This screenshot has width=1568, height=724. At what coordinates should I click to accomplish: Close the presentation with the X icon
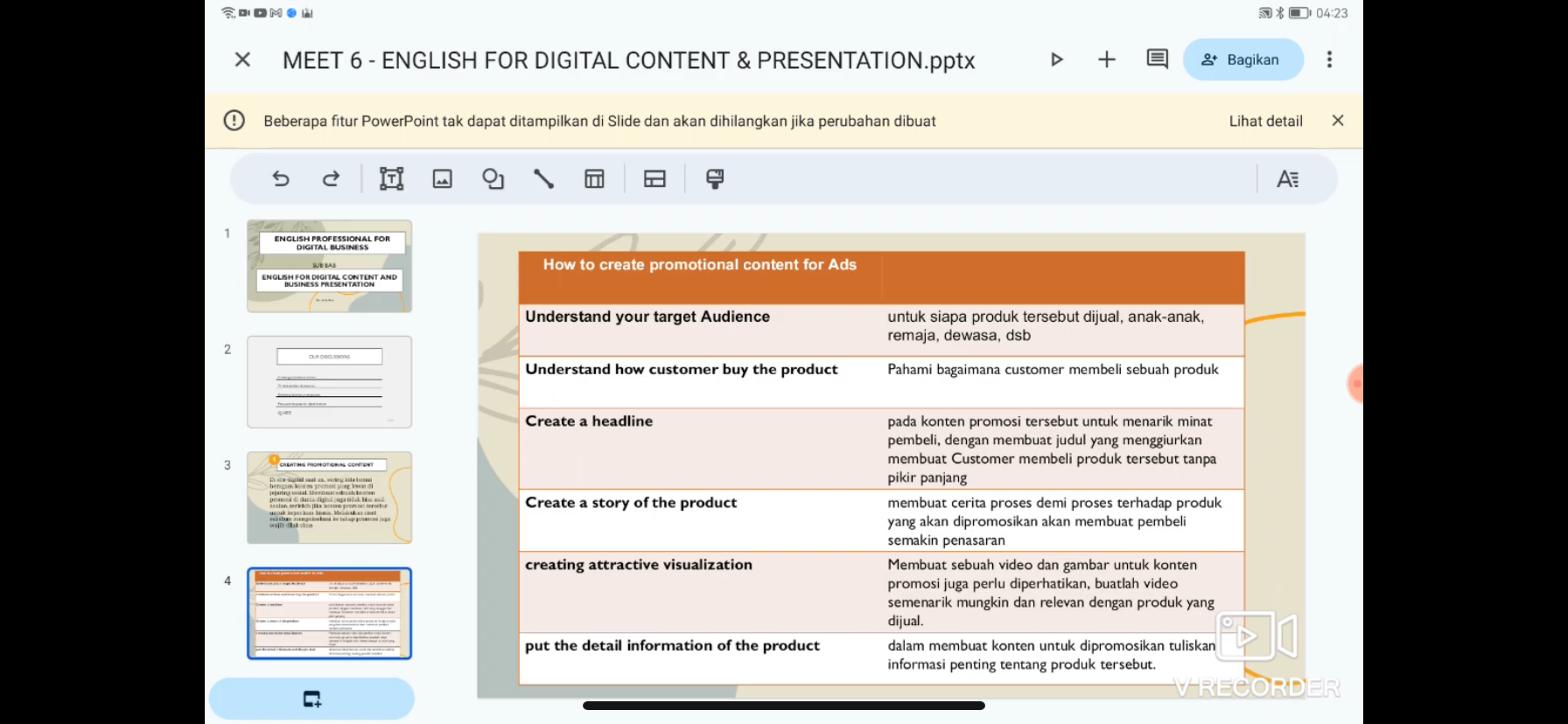242,59
